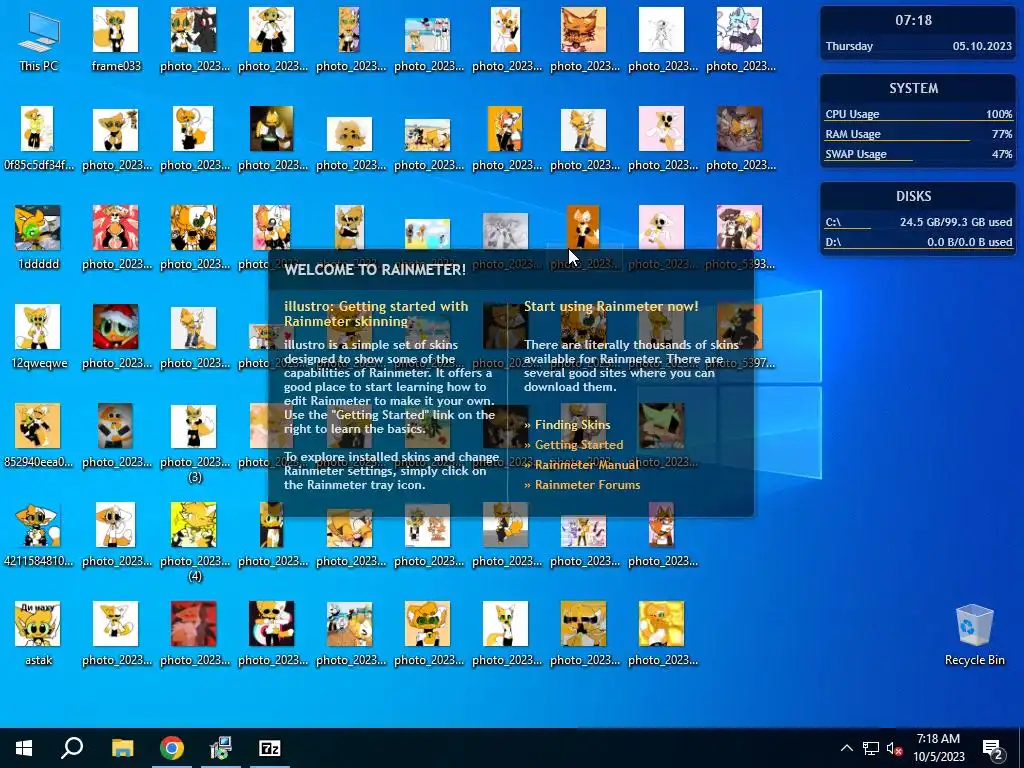Select the 12qweqwe image file

38,337
